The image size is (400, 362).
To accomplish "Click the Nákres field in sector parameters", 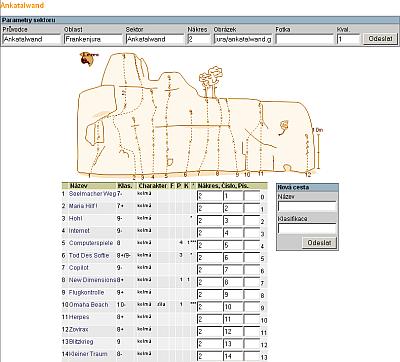I will (x=199, y=39).
